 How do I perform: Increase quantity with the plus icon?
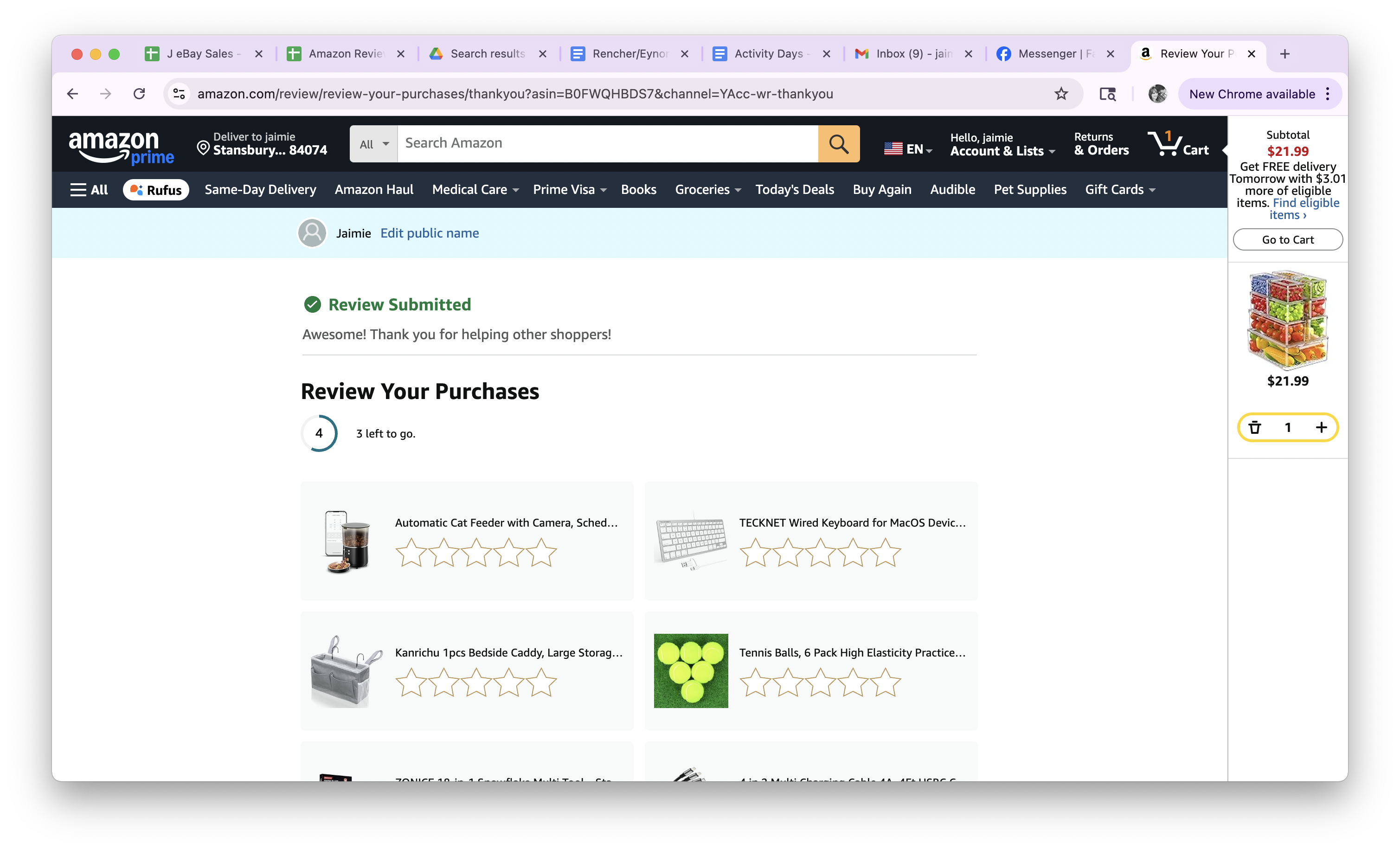[1321, 427]
